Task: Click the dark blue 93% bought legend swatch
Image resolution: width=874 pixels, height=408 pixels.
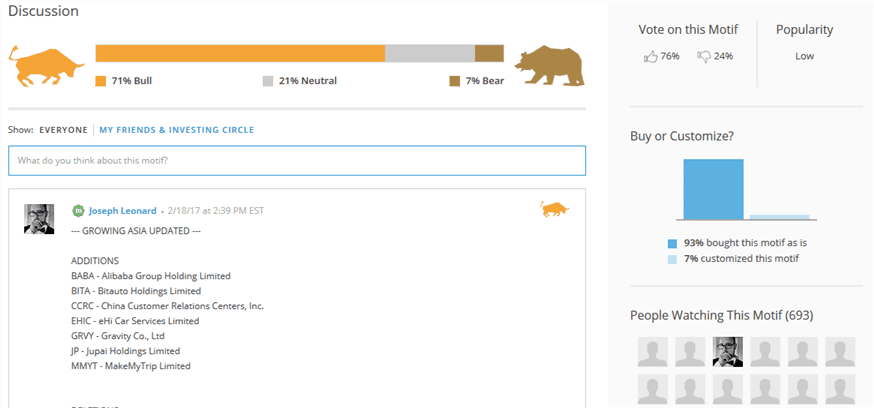Action: (673, 243)
